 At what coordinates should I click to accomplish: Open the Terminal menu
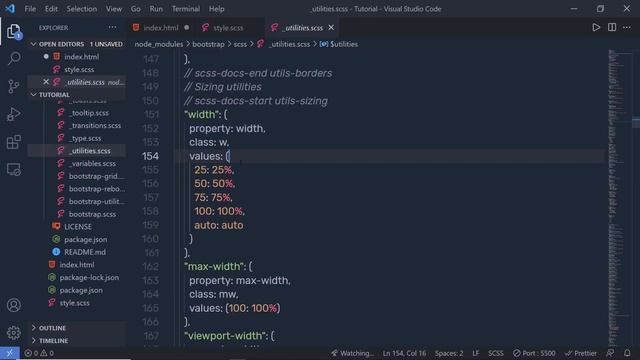(186, 9)
